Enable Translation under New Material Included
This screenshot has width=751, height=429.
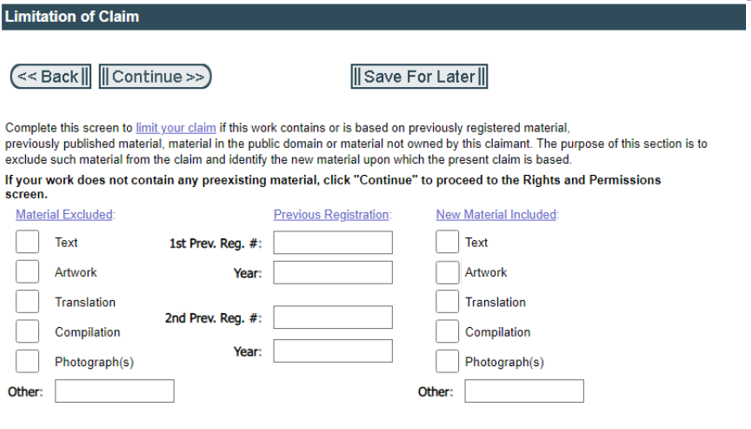(447, 302)
